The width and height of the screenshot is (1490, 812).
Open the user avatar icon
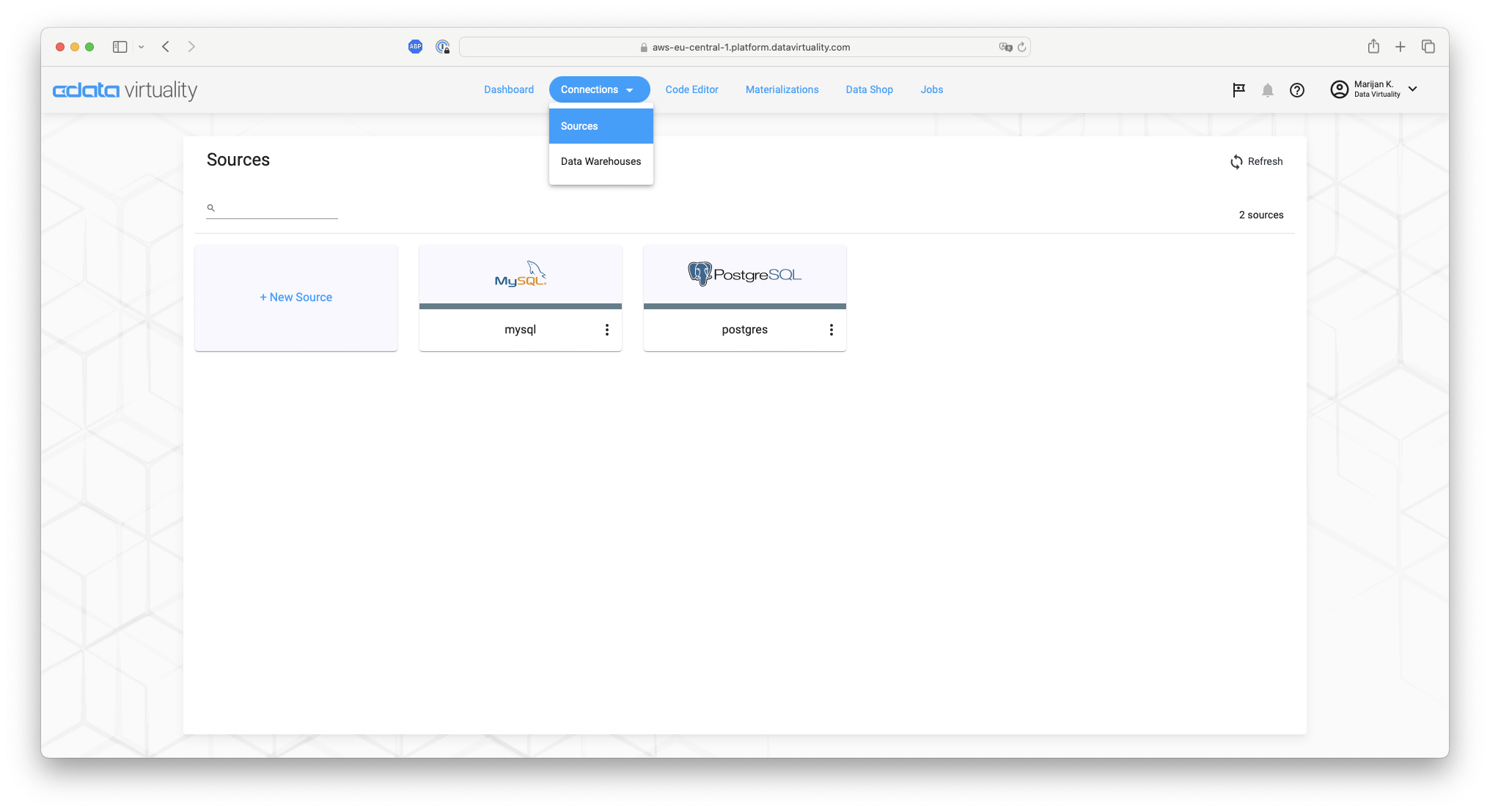[x=1339, y=89]
